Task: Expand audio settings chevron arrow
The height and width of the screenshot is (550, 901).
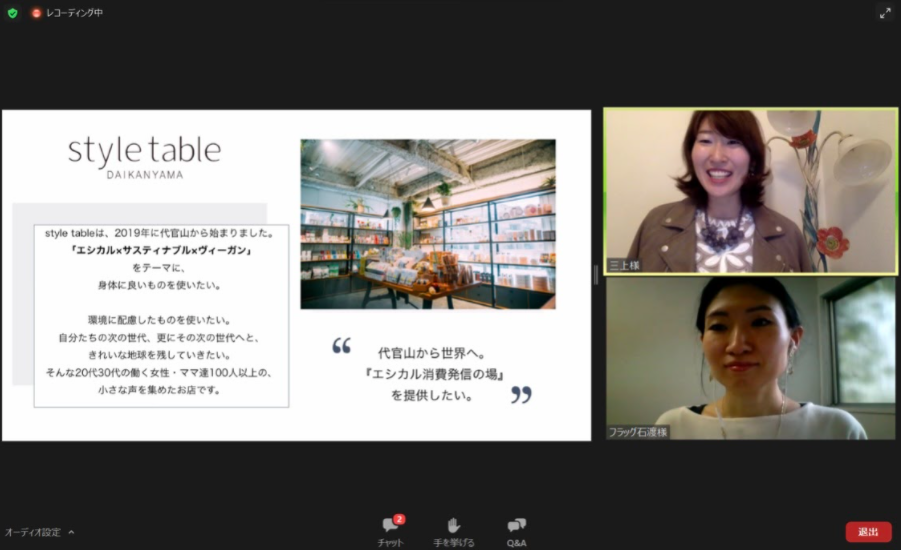Action: click(x=71, y=532)
